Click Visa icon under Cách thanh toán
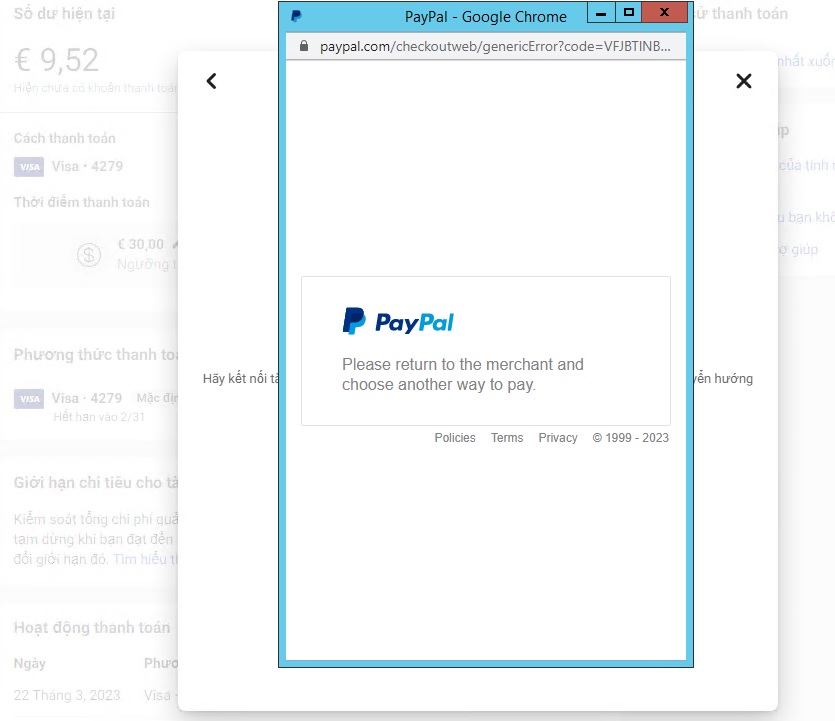This screenshot has width=835, height=721. [x=29, y=167]
